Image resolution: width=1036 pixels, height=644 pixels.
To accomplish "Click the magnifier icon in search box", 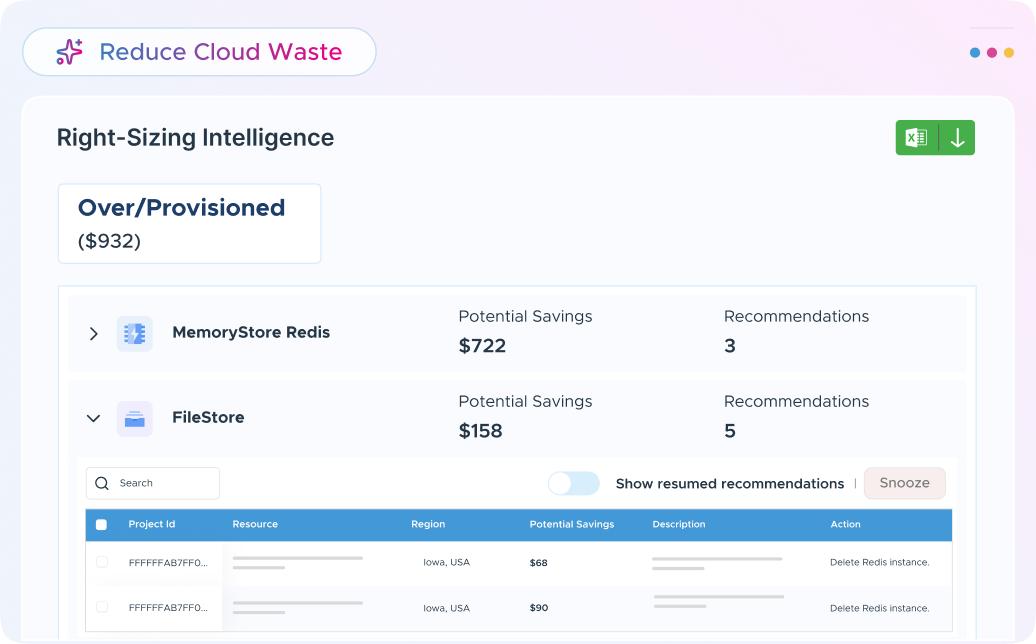I will (102, 483).
